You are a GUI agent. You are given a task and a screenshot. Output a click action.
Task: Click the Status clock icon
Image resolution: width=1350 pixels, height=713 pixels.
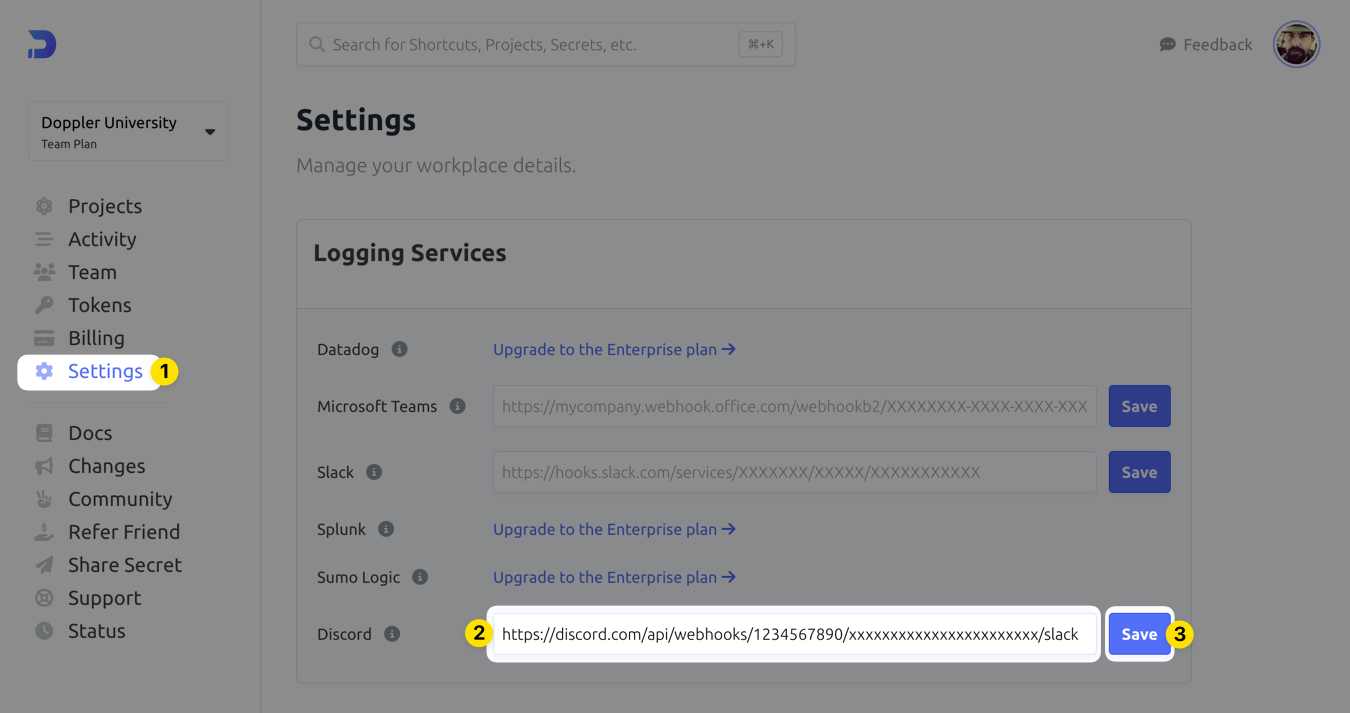pyautogui.click(x=44, y=631)
